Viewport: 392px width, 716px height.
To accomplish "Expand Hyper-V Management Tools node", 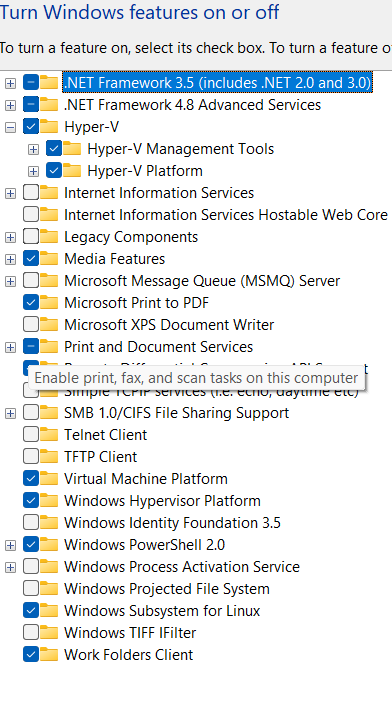I will point(33,149).
